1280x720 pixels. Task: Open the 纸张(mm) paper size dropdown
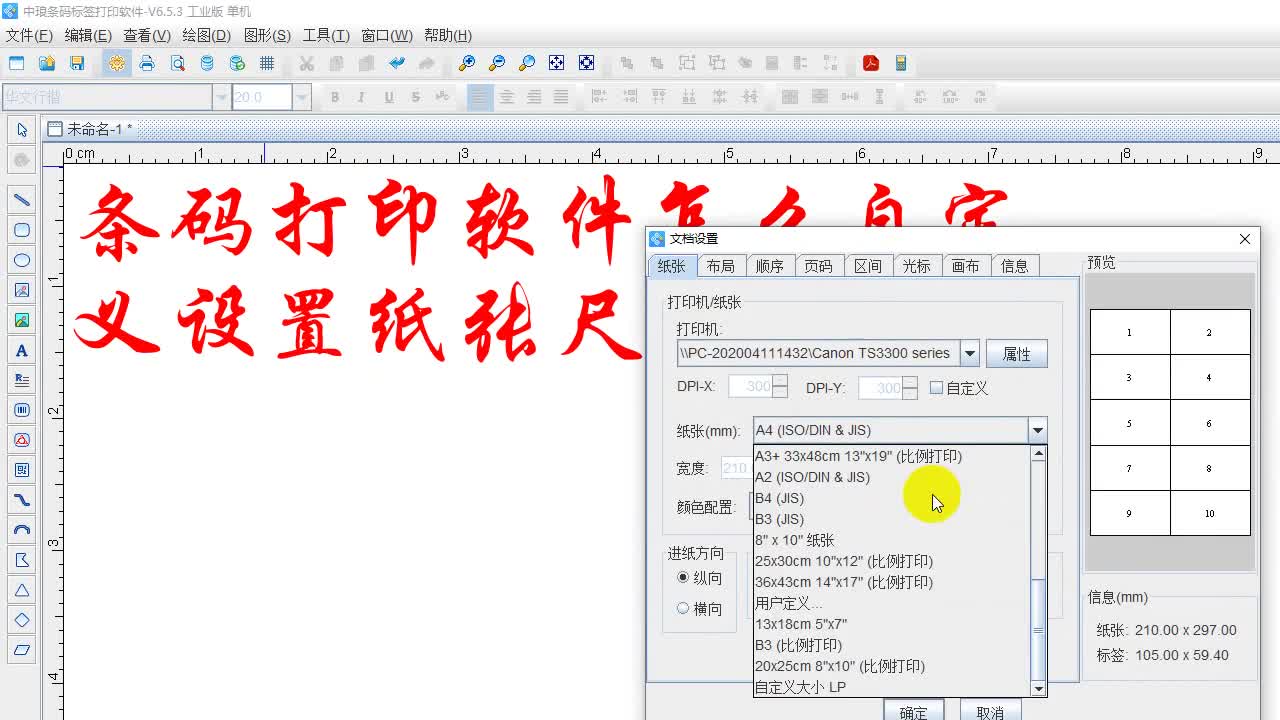1037,430
